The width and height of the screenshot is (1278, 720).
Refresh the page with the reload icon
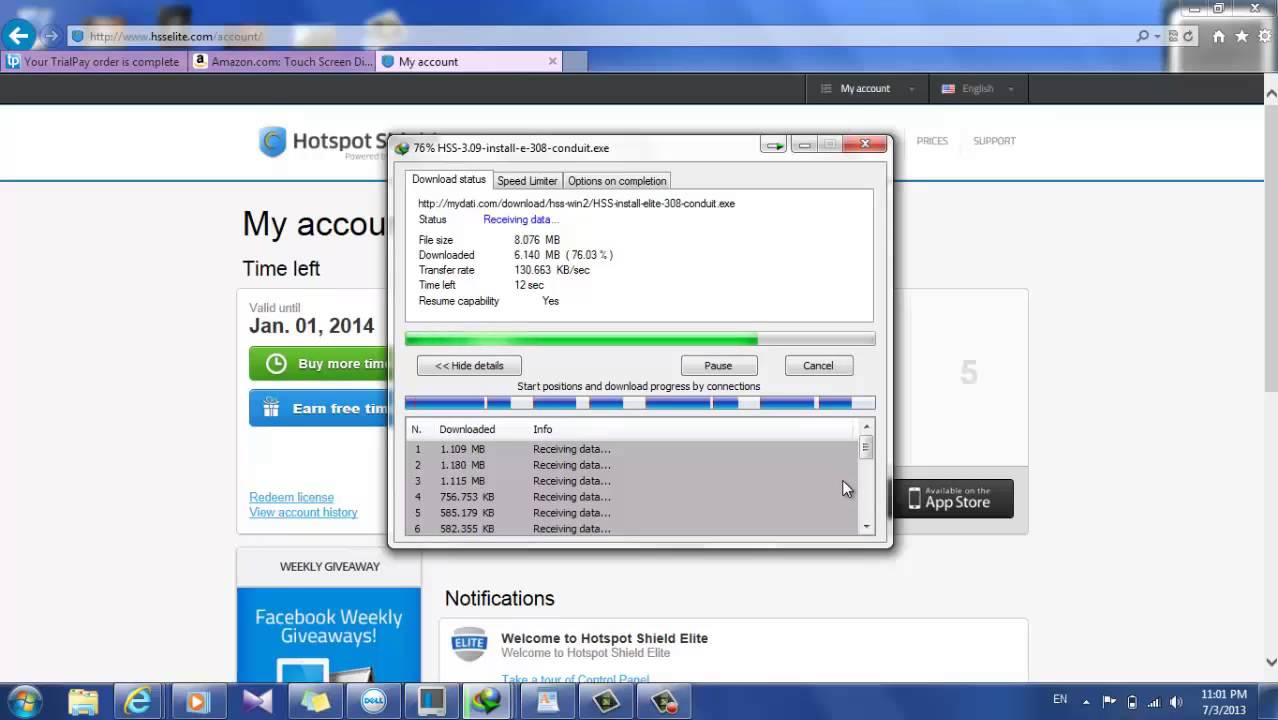point(1188,36)
